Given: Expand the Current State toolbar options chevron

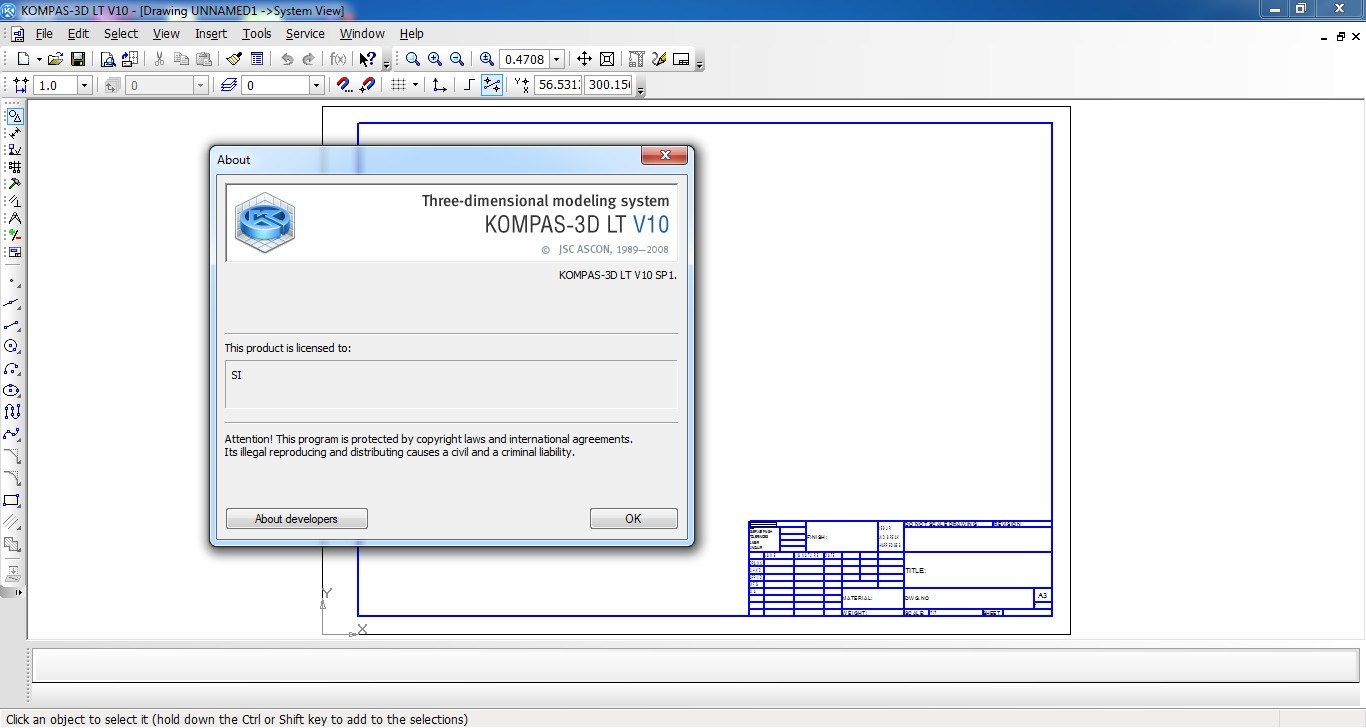Looking at the screenshot, I should [x=641, y=90].
